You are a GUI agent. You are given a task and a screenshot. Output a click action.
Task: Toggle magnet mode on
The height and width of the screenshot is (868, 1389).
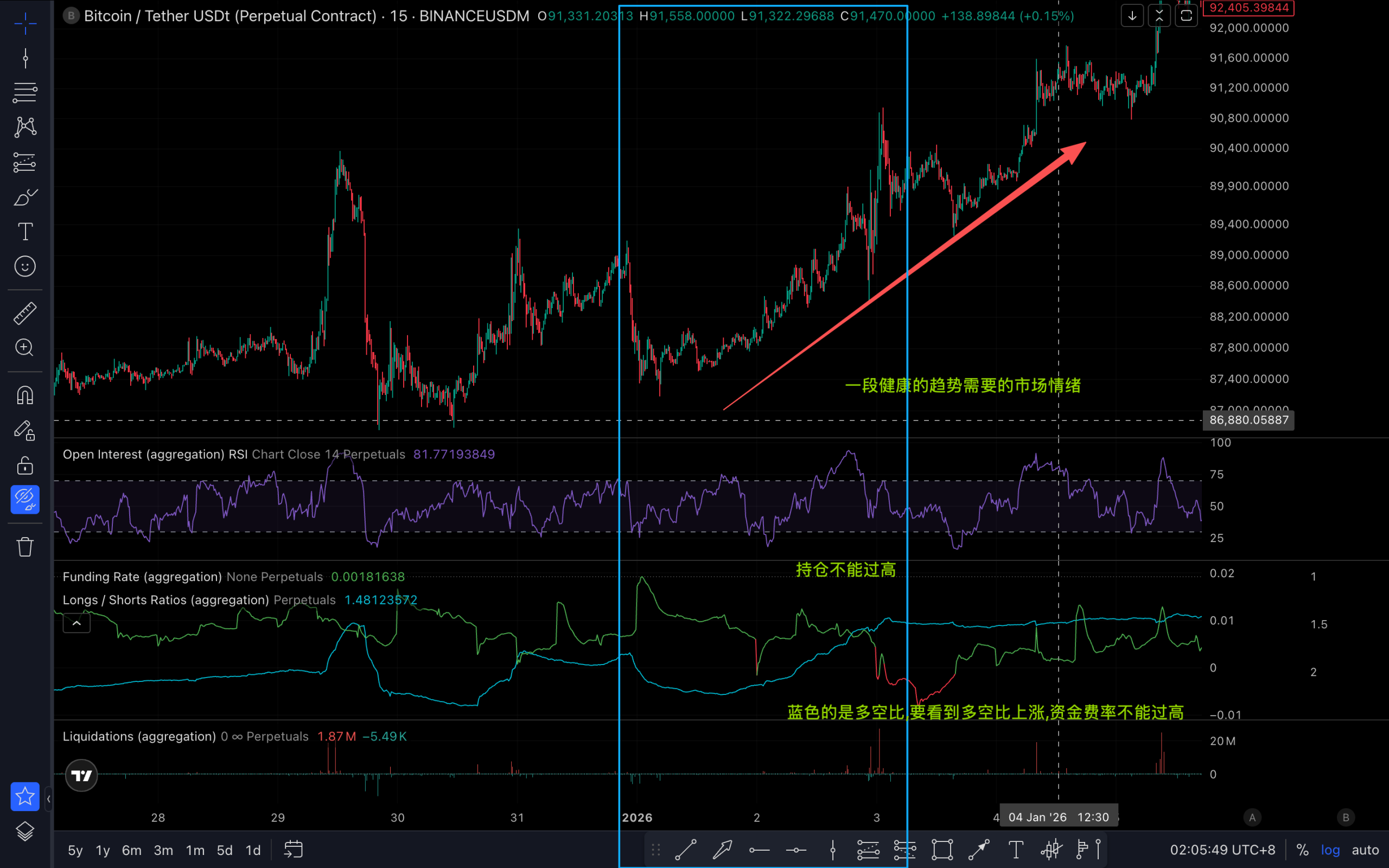26,395
